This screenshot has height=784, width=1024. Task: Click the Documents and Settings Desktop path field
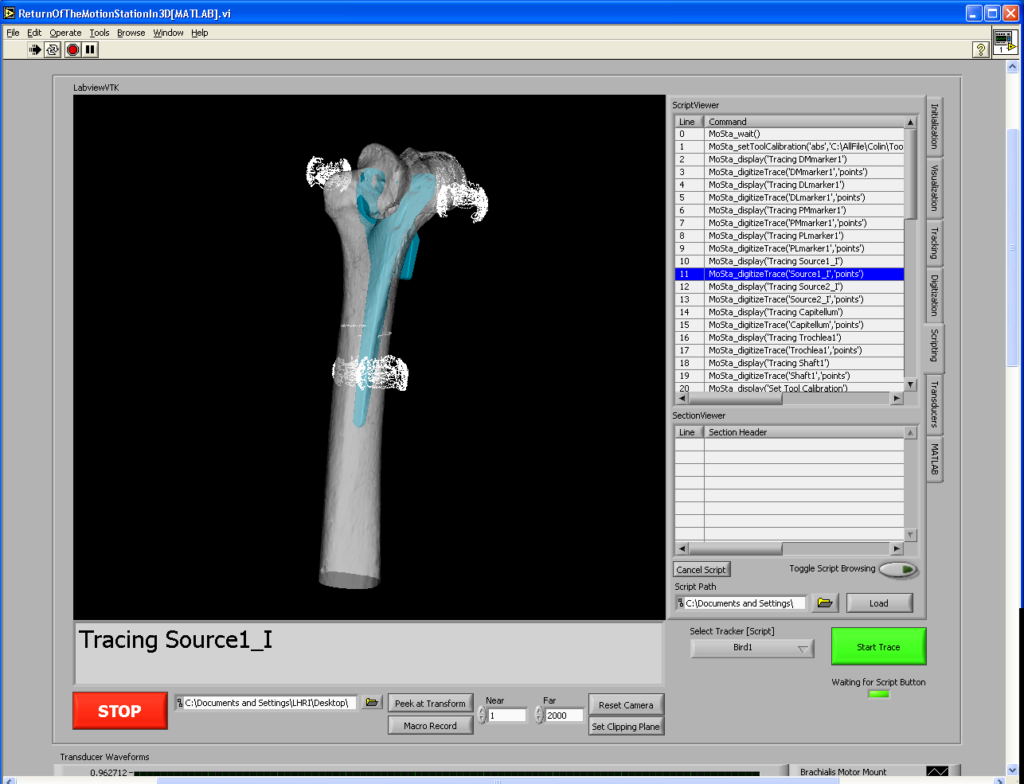[266, 703]
